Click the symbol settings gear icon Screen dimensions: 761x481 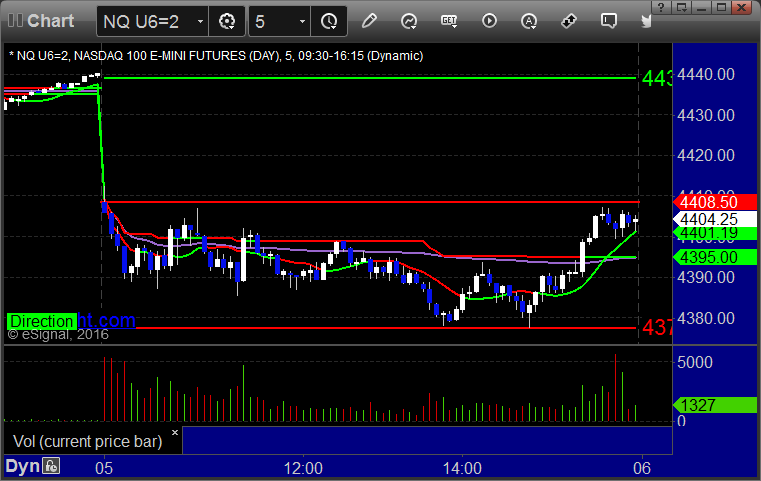[227, 21]
